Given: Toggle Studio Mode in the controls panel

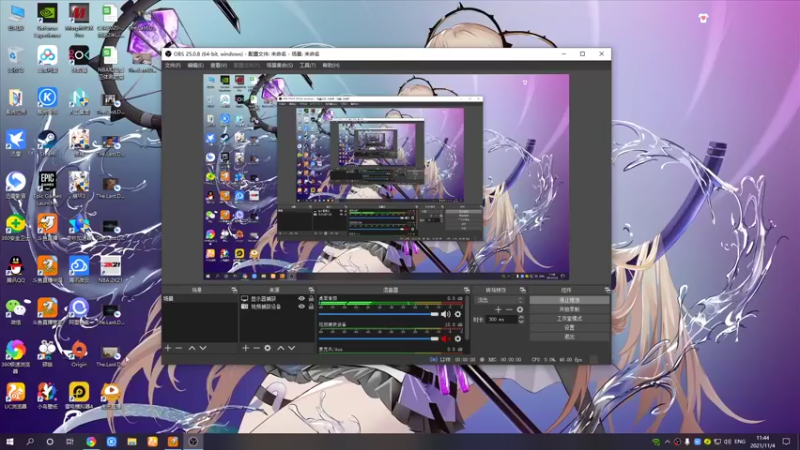Looking at the screenshot, I should (x=569, y=318).
